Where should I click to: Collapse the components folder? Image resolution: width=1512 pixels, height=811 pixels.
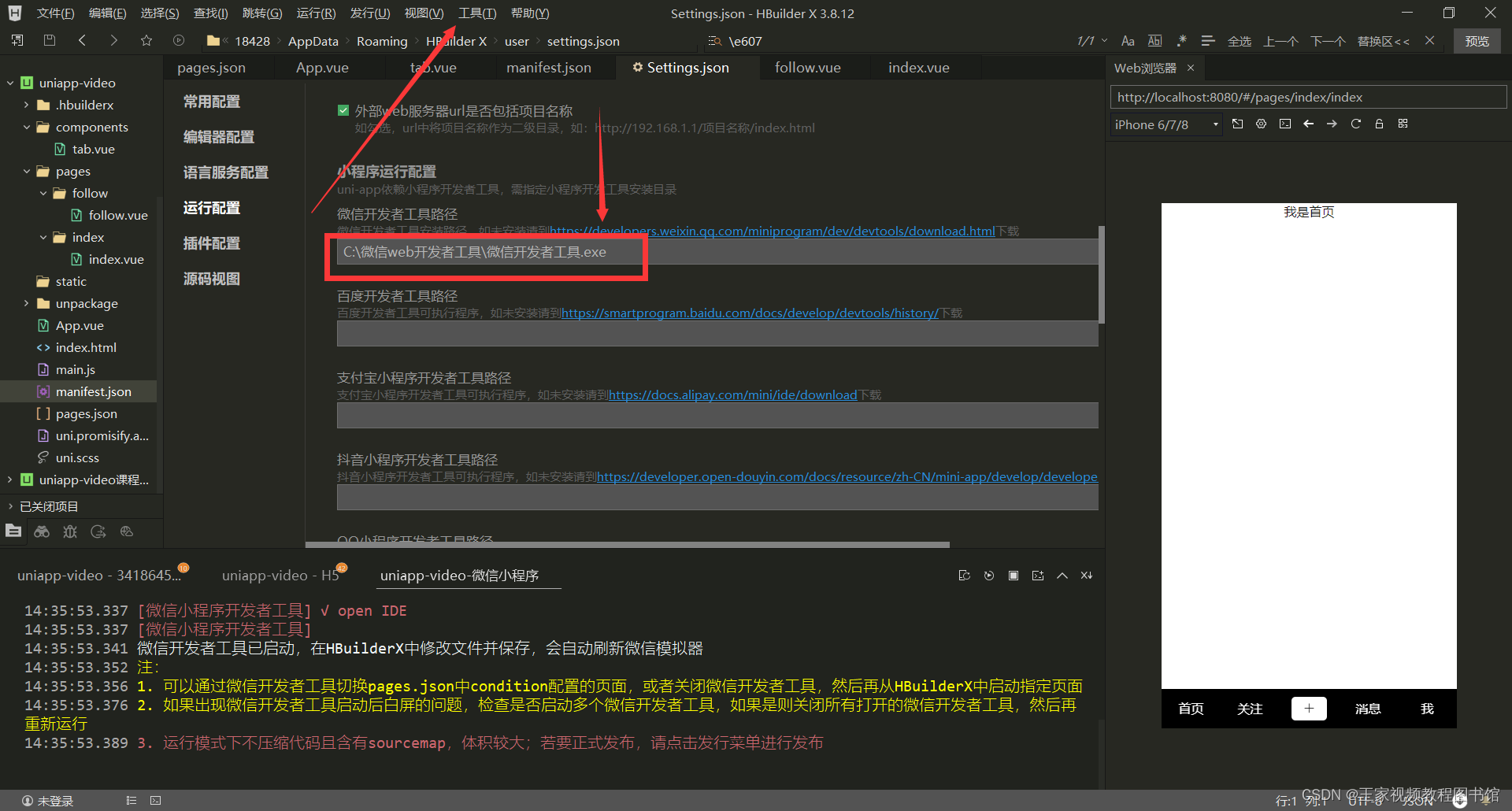pyautogui.click(x=26, y=127)
